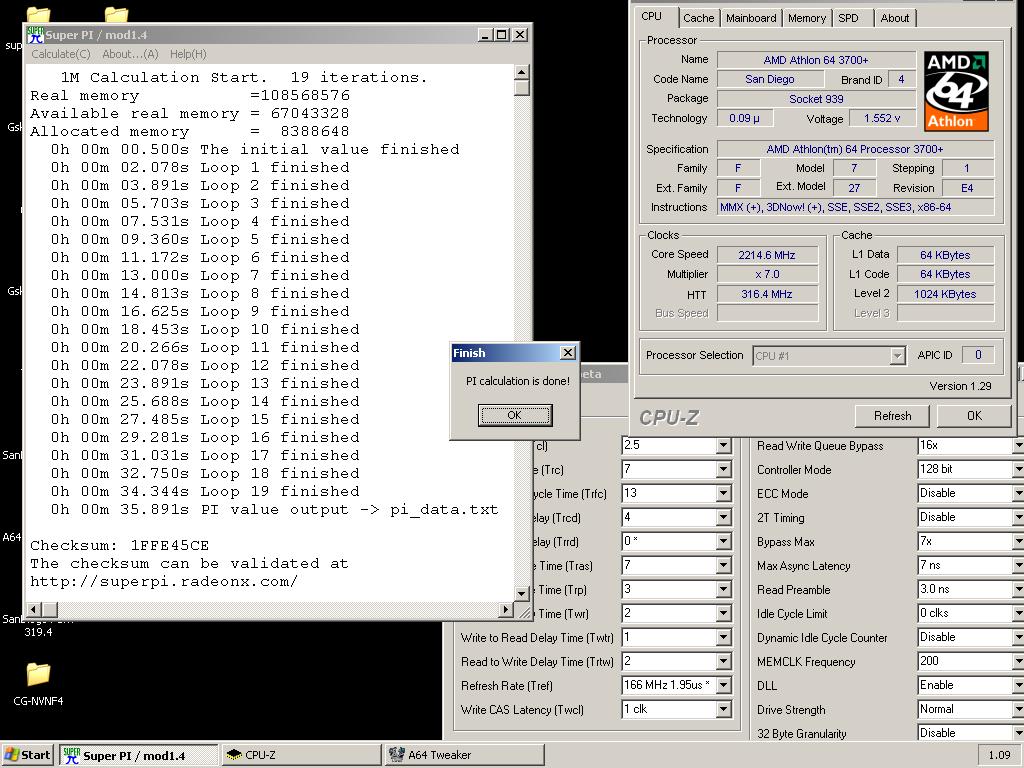Open the 32 Byte Granularity dropdown
The height and width of the screenshot is (768, 1024).
(1018, 733)
